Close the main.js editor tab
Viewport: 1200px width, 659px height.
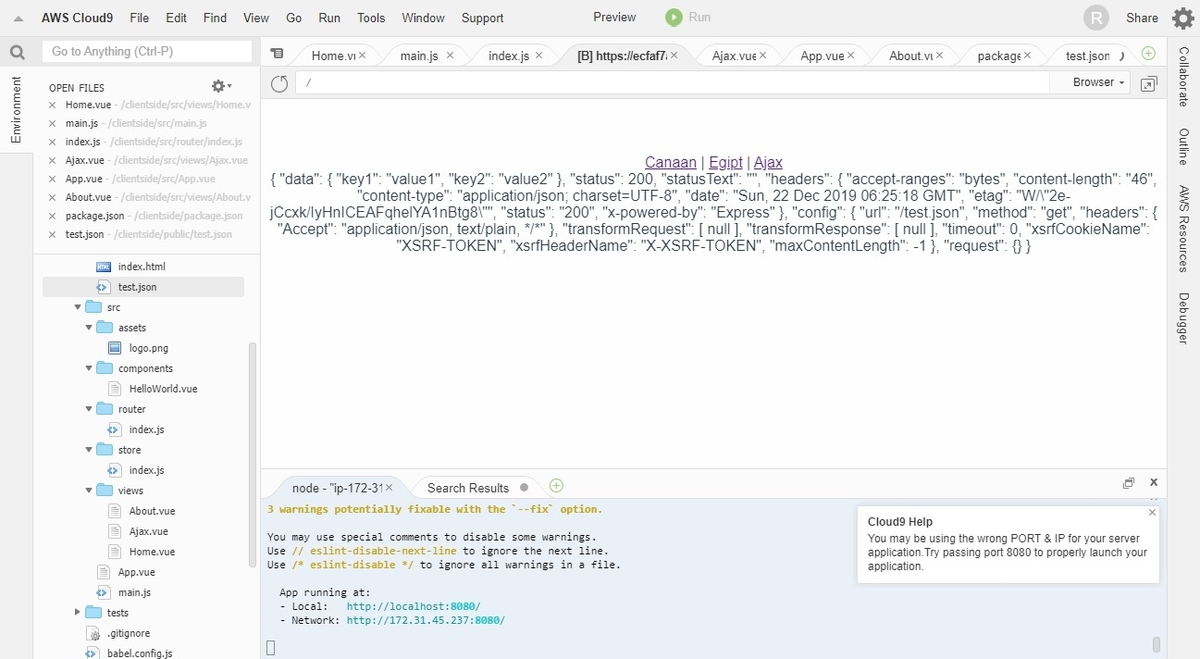point(450,56)
